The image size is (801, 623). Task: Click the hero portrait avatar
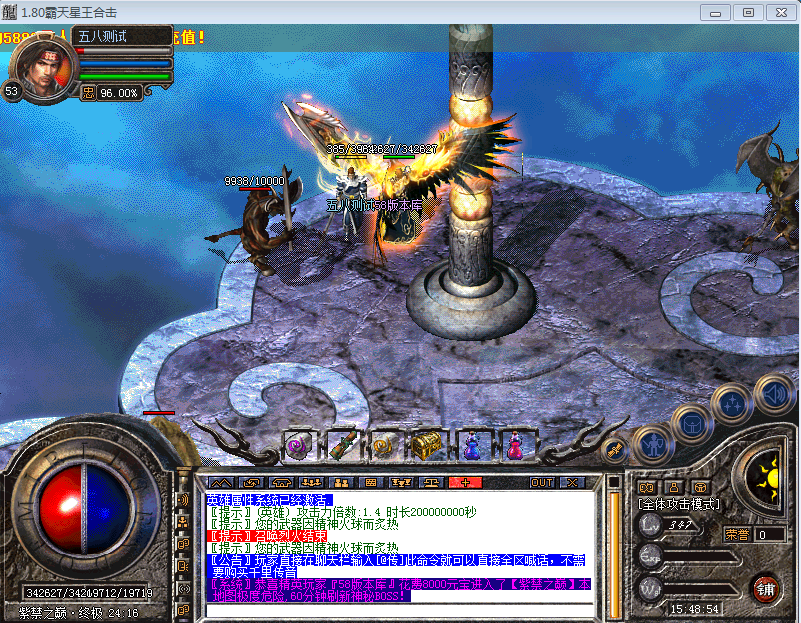tap(44, 67)
